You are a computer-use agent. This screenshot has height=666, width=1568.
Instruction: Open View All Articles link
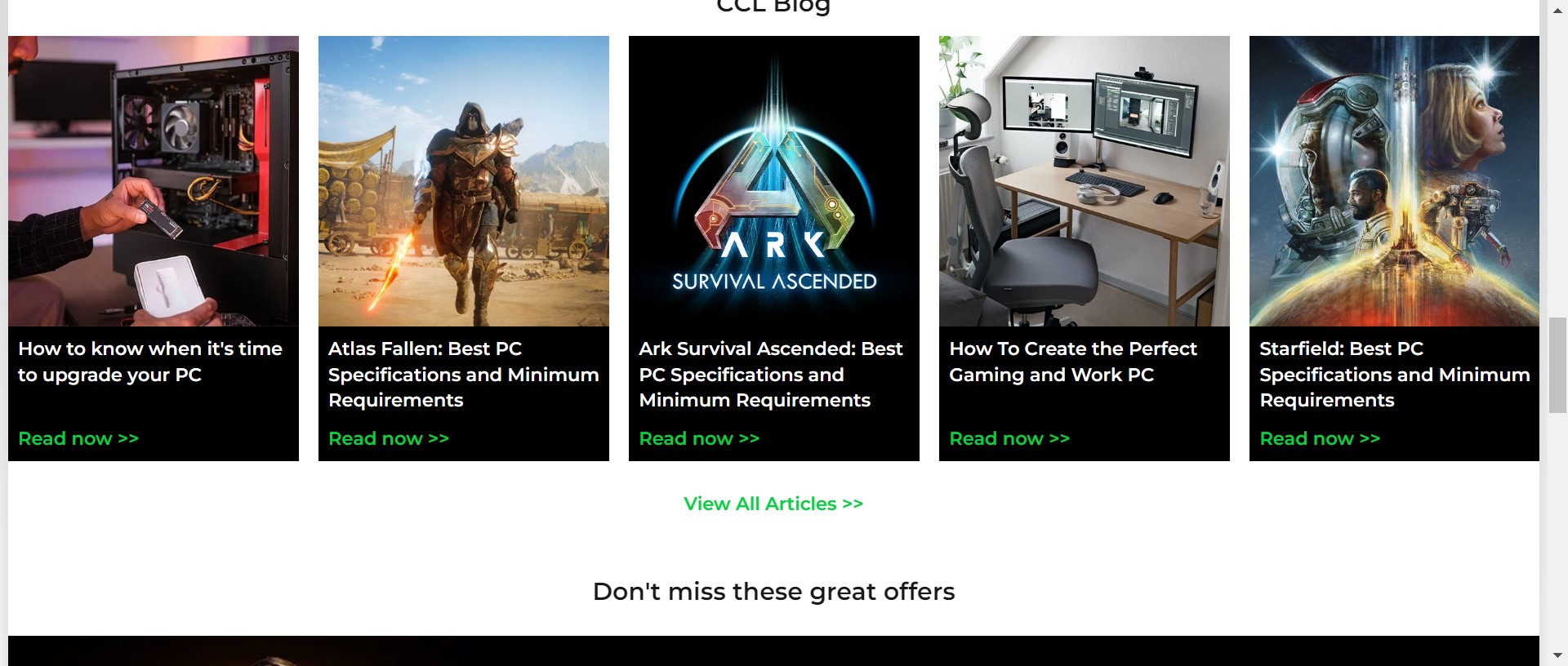(773, 504)
